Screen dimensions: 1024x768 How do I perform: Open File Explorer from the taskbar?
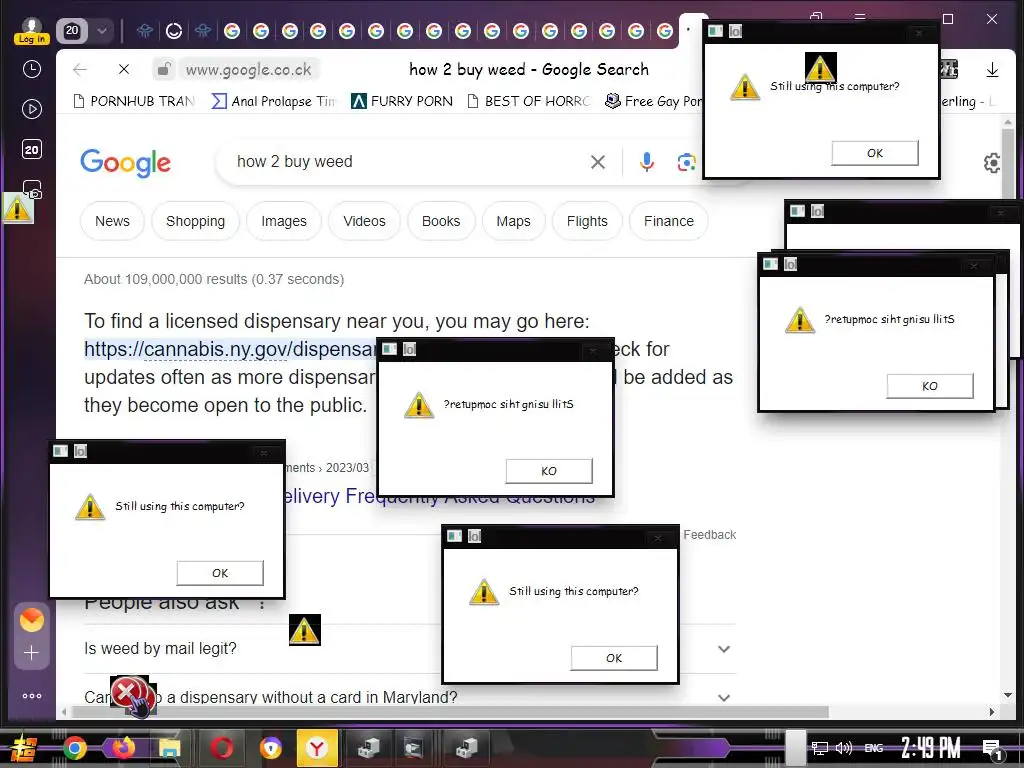point(169,748)
